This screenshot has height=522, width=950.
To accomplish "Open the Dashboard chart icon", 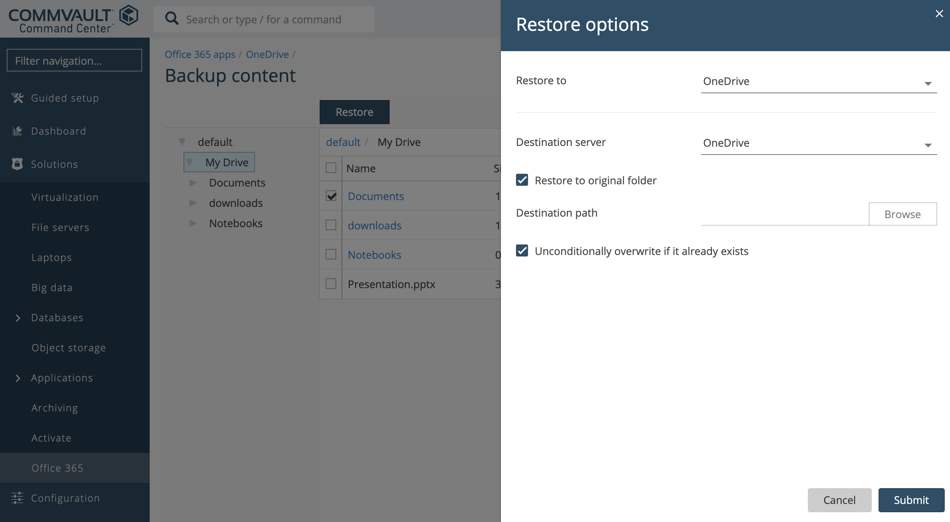I will (x=18, y=131).
